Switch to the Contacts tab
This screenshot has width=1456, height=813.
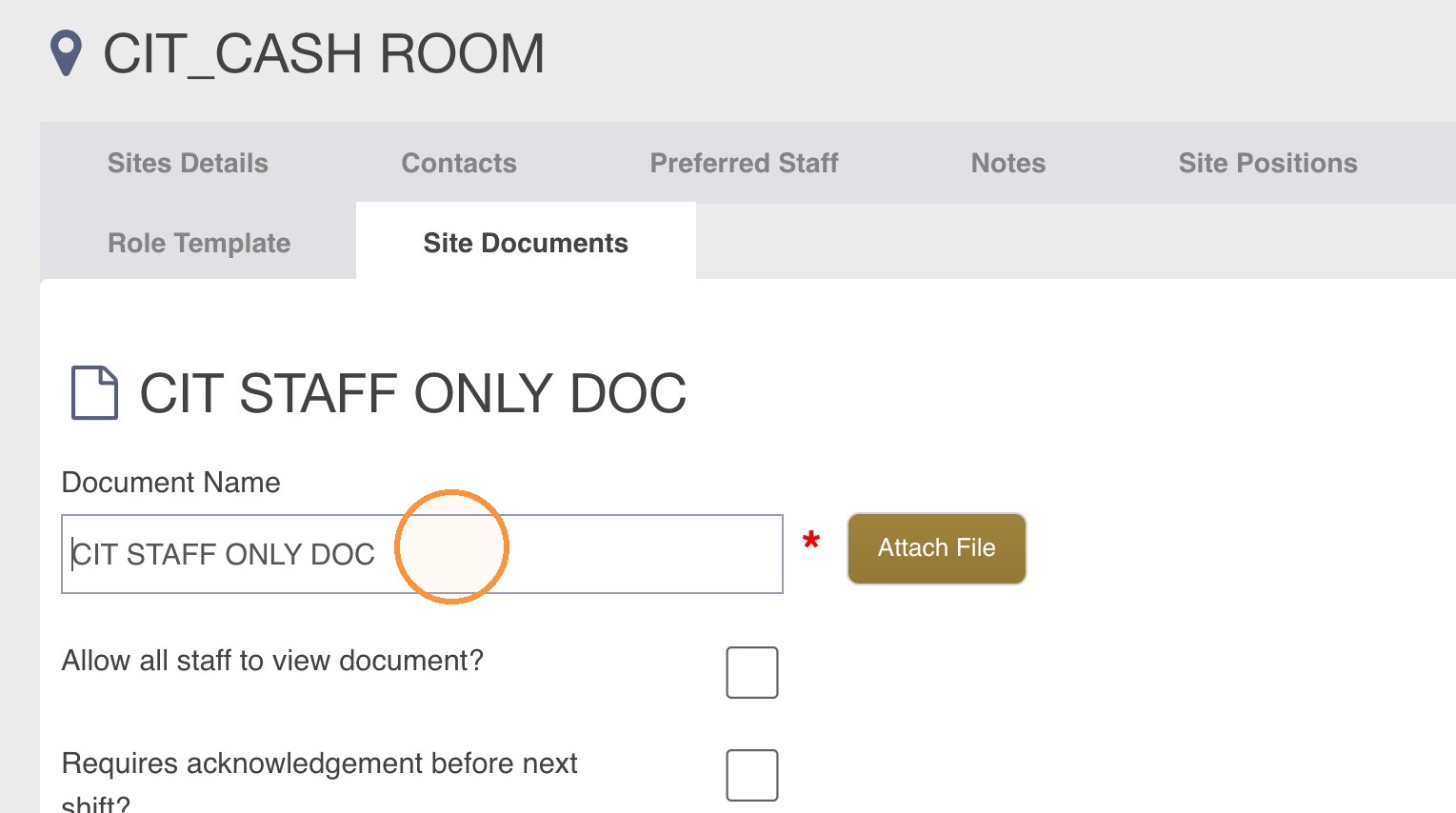point(459,163)
